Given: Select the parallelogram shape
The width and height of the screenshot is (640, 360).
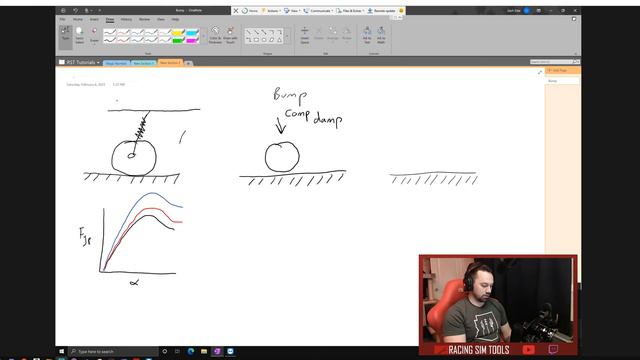Looking at the screenshot, I should [272, 40].
